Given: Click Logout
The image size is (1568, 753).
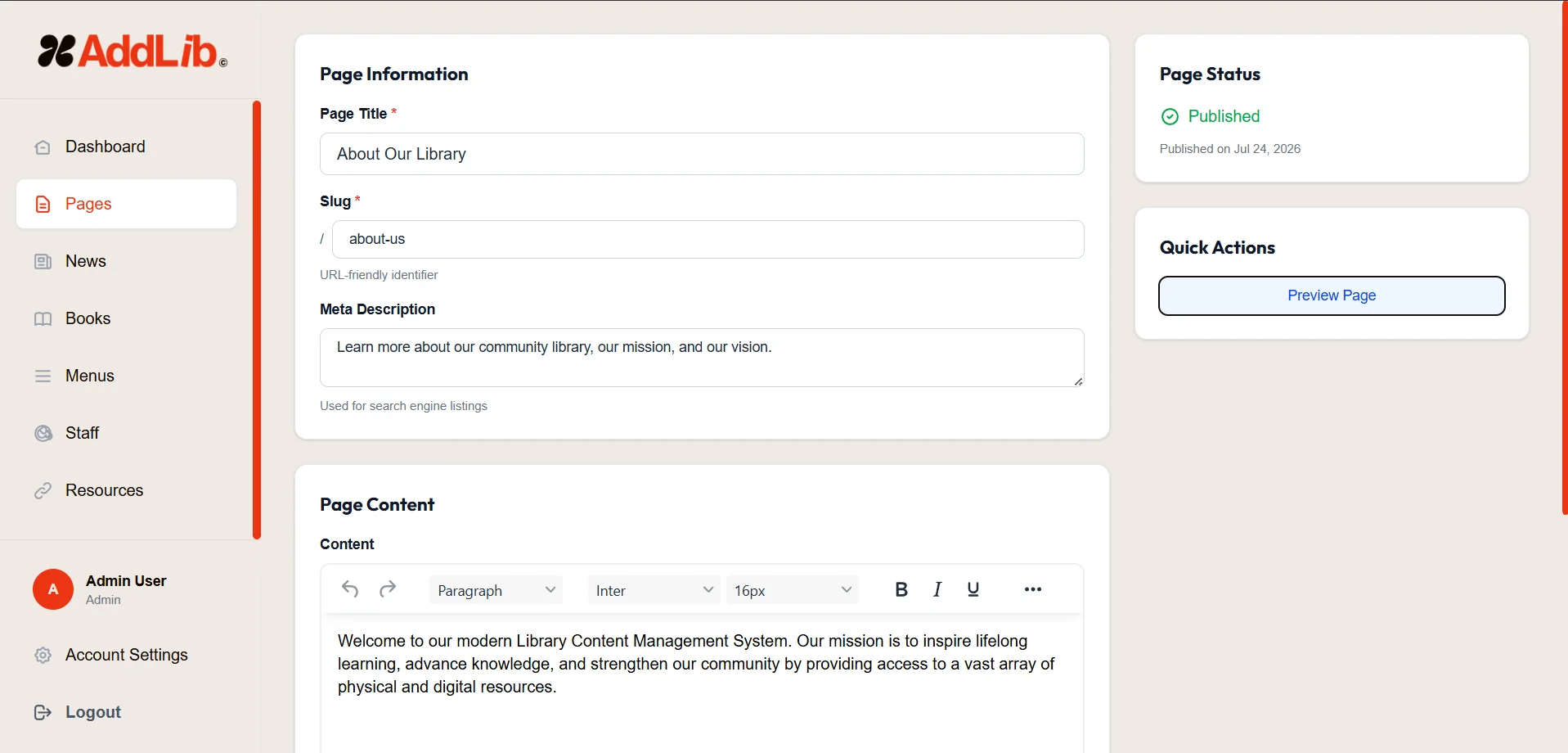Looking at the screenshot, I should point(126,712).
